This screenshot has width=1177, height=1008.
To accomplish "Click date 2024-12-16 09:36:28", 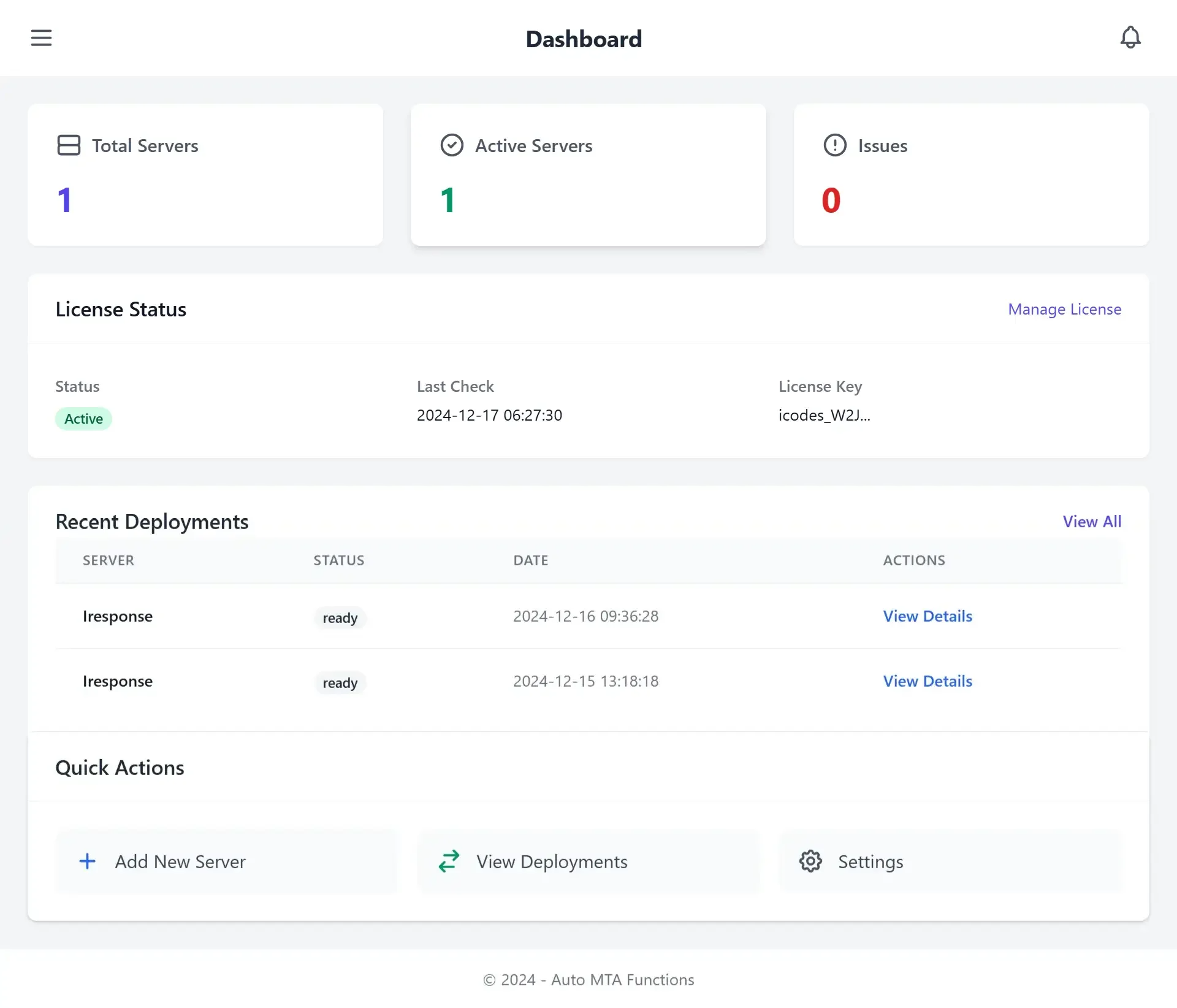I will tap(585, 616).
